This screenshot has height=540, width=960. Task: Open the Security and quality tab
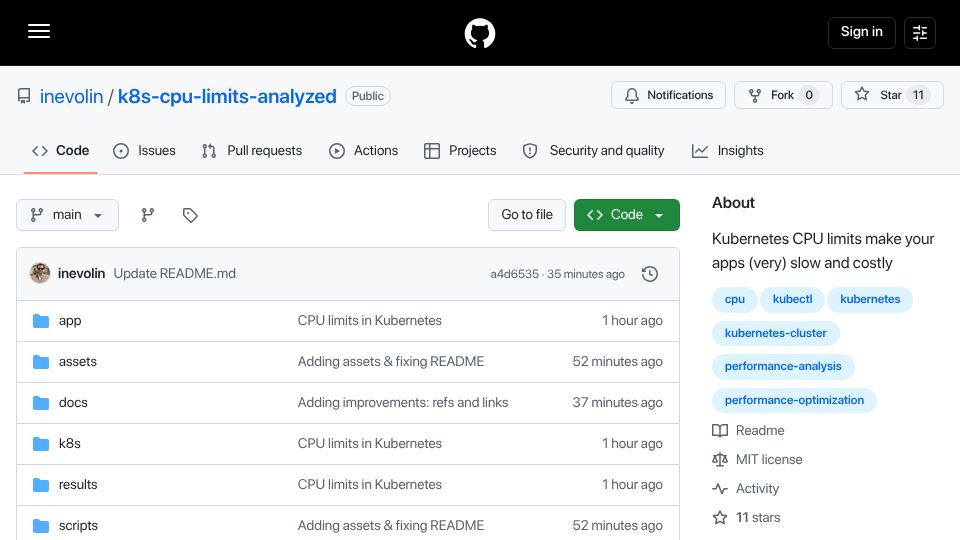[x=593, y=151]
